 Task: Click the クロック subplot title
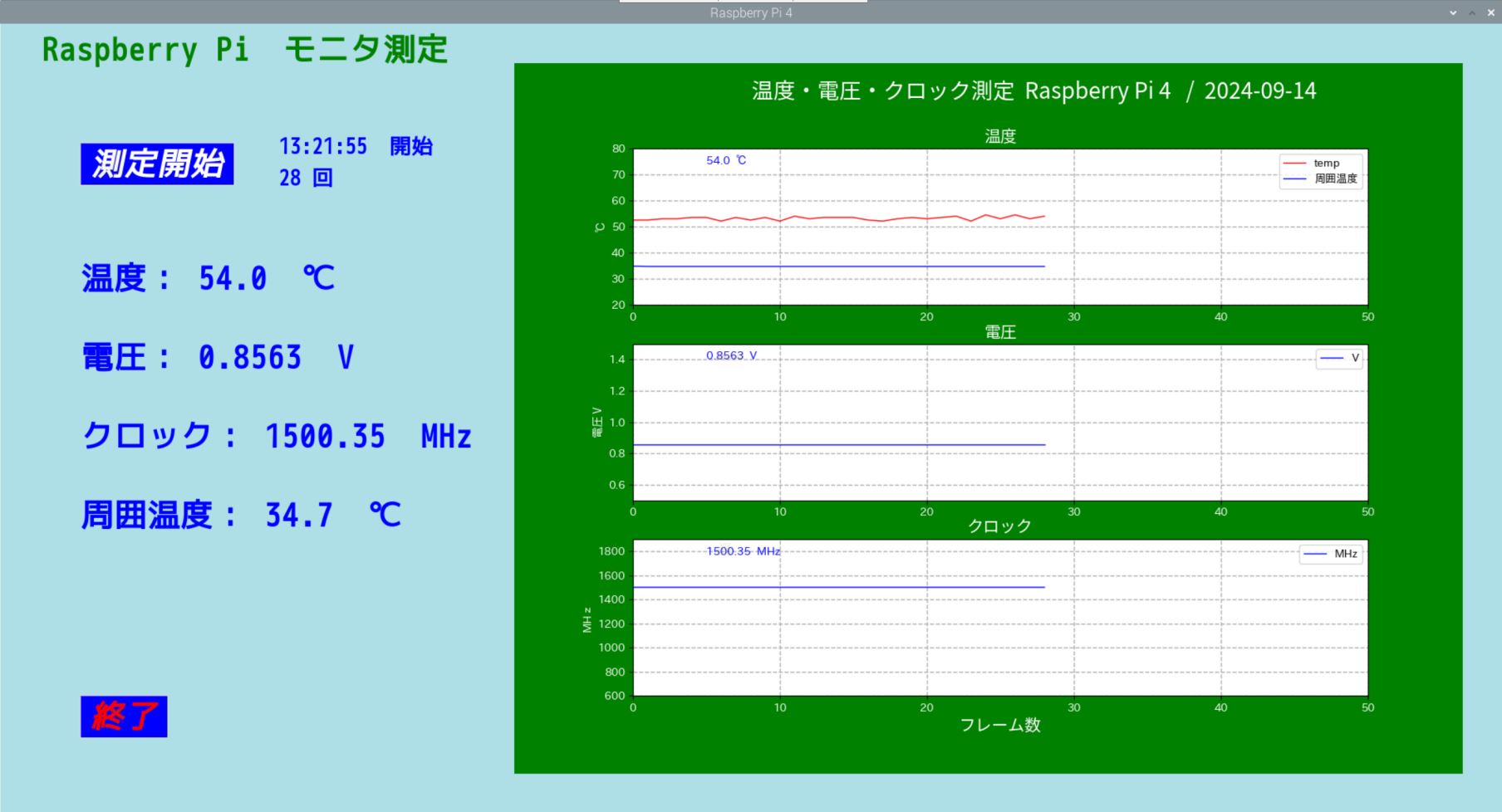[1000, 526]
